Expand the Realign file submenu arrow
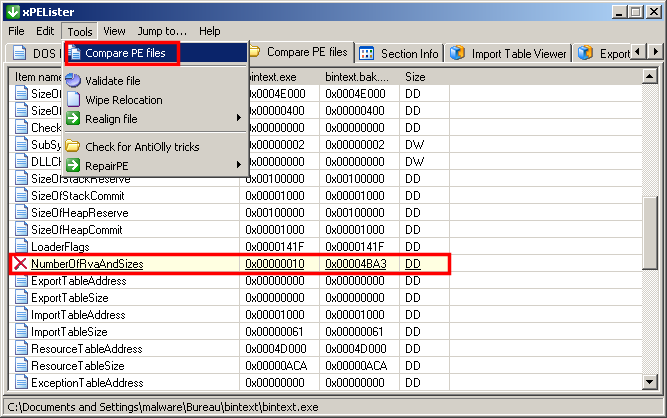The image size is (667, 418). click(x=238, y=119)
